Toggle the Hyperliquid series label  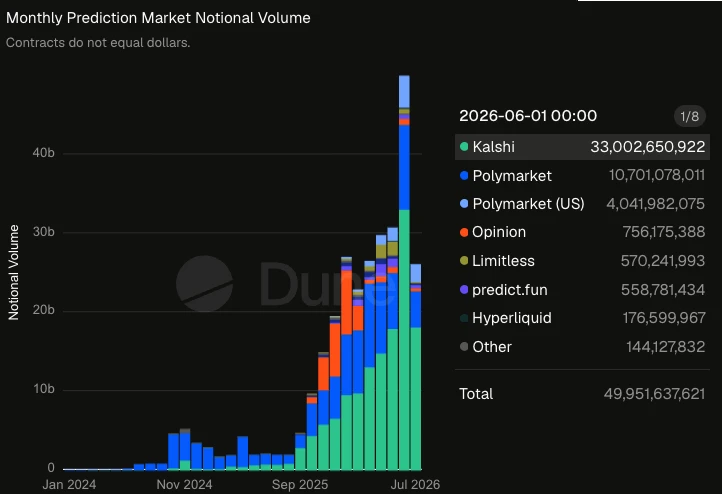[x=512, y=318]
